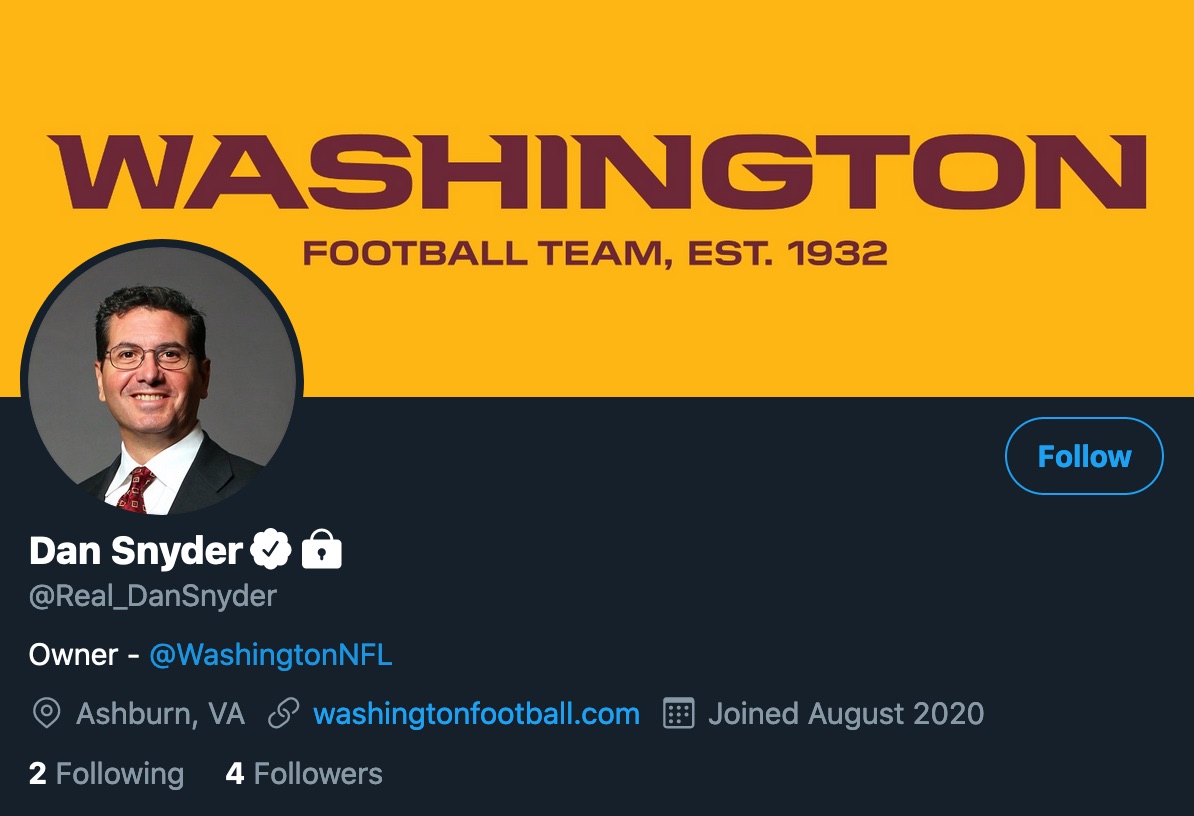Click the Follow button
The height and width of the screenshot is (816, 1194).
pyautogui.click(x=1084, y=456)
